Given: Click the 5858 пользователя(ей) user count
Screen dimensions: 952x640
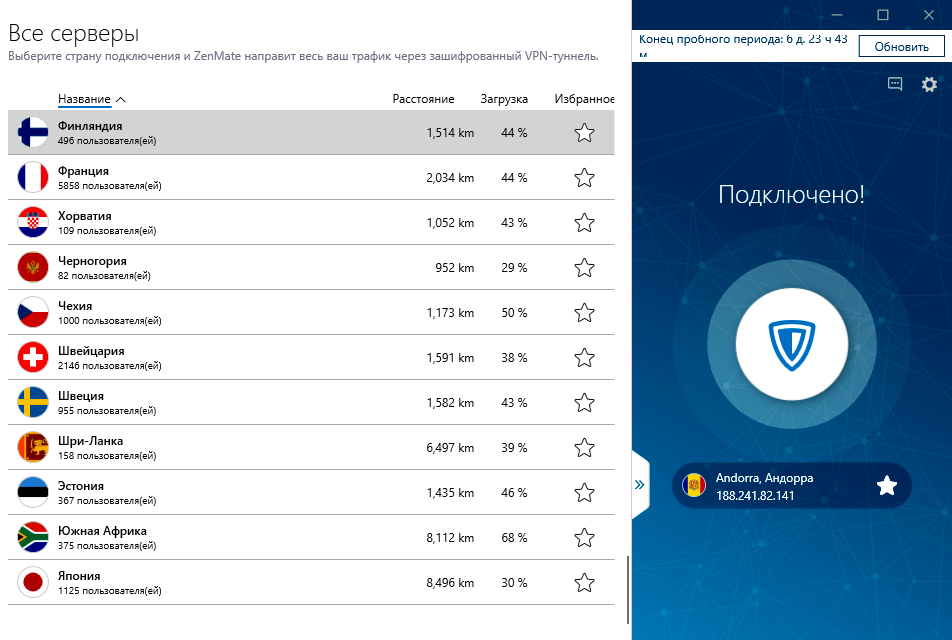Looking at the screenshot, I should [110, 186].
